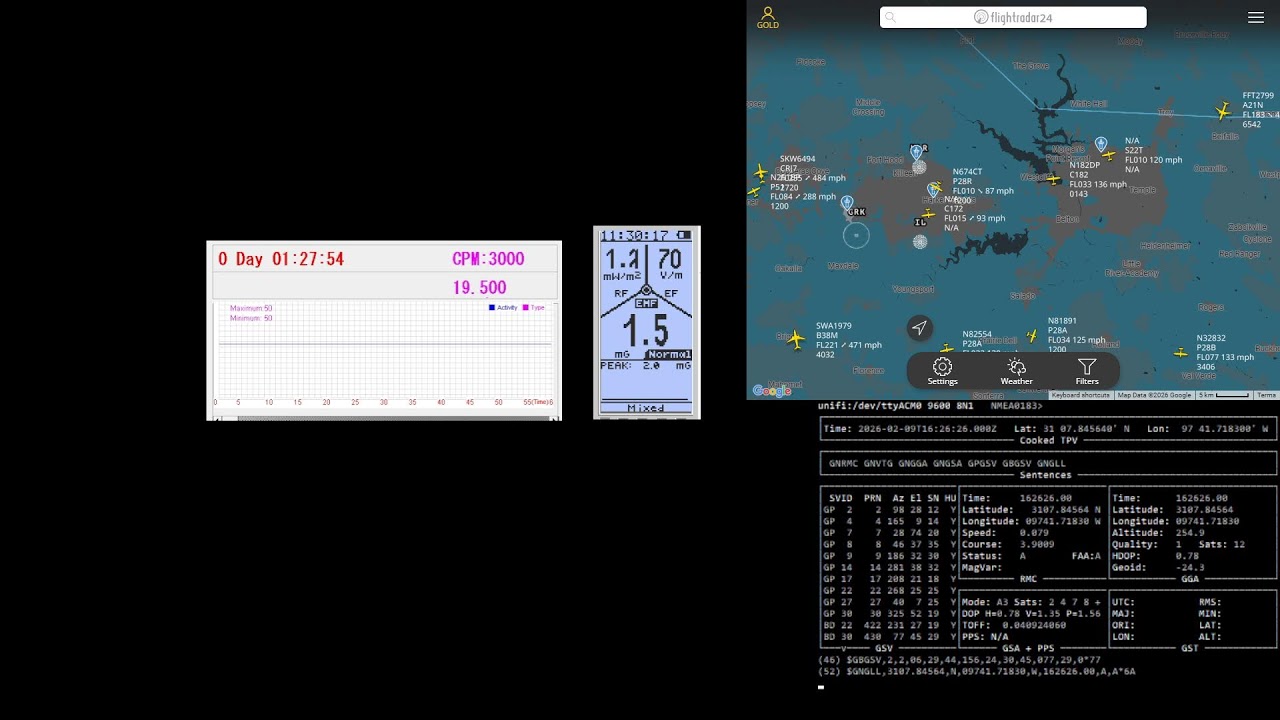This screenshot has width=1280, height=720.
Task: Click the Altitude value 254.9 in GGA panel
Action: point(1193,533)
